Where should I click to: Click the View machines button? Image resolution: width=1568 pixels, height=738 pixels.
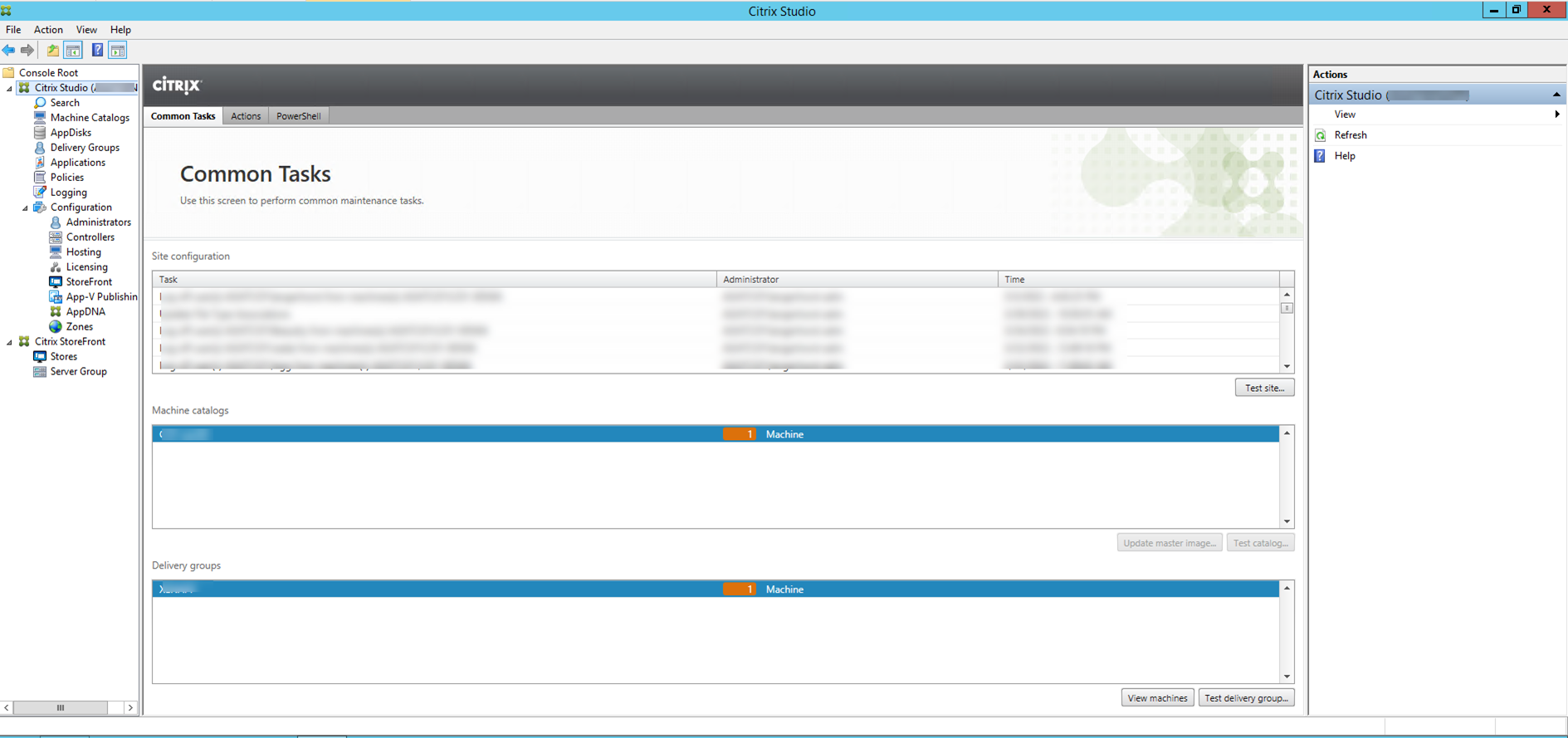[1157, 698]
